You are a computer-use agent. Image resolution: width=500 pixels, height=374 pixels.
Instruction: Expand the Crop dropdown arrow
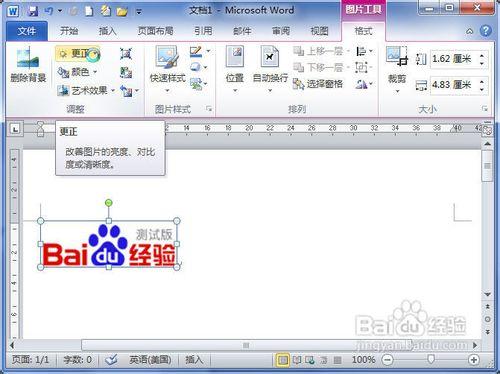(x=397, y=91)
